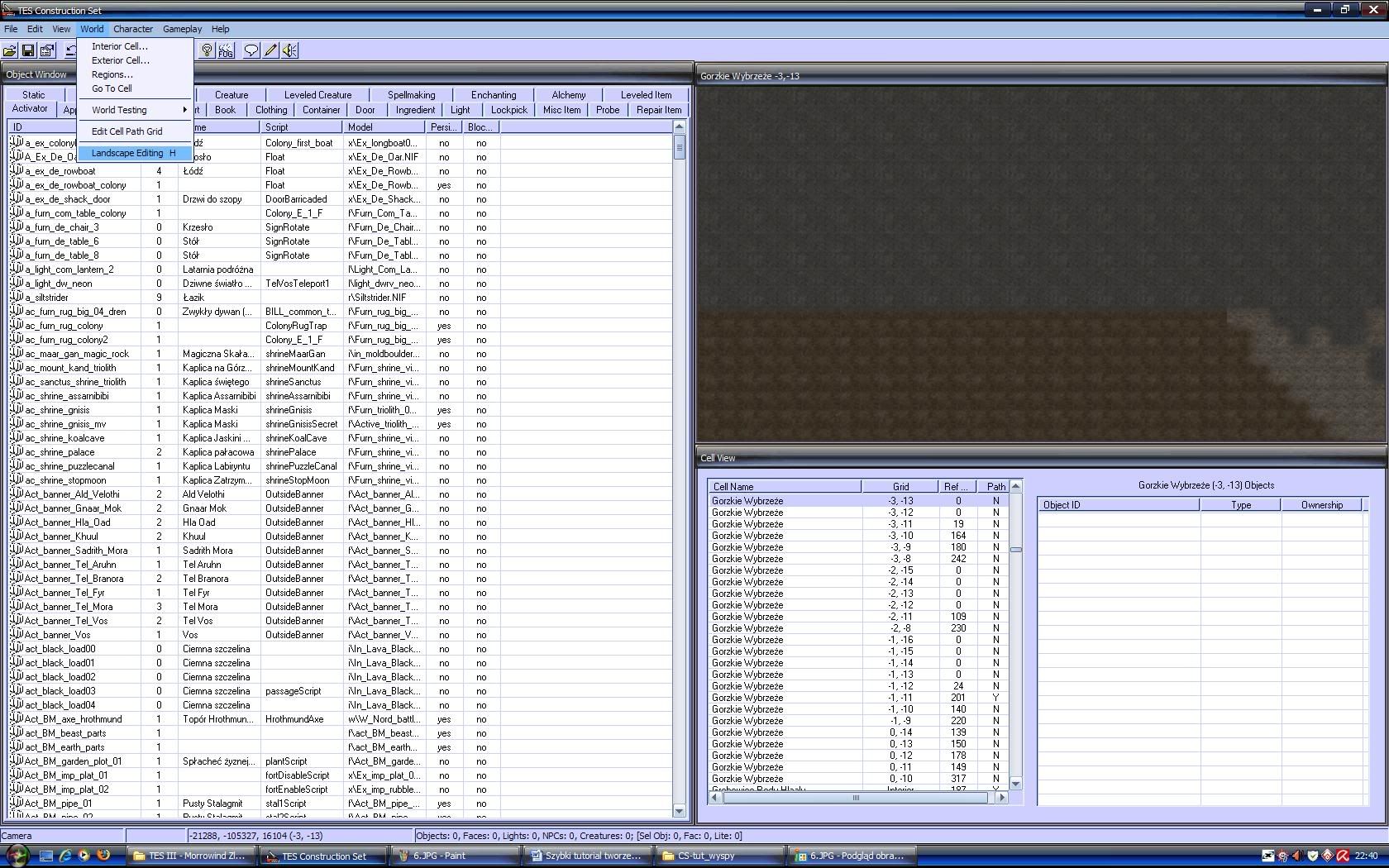Open the Help menu
Viewport: 1389px width, 868px height.
click(x=220, y=29)
